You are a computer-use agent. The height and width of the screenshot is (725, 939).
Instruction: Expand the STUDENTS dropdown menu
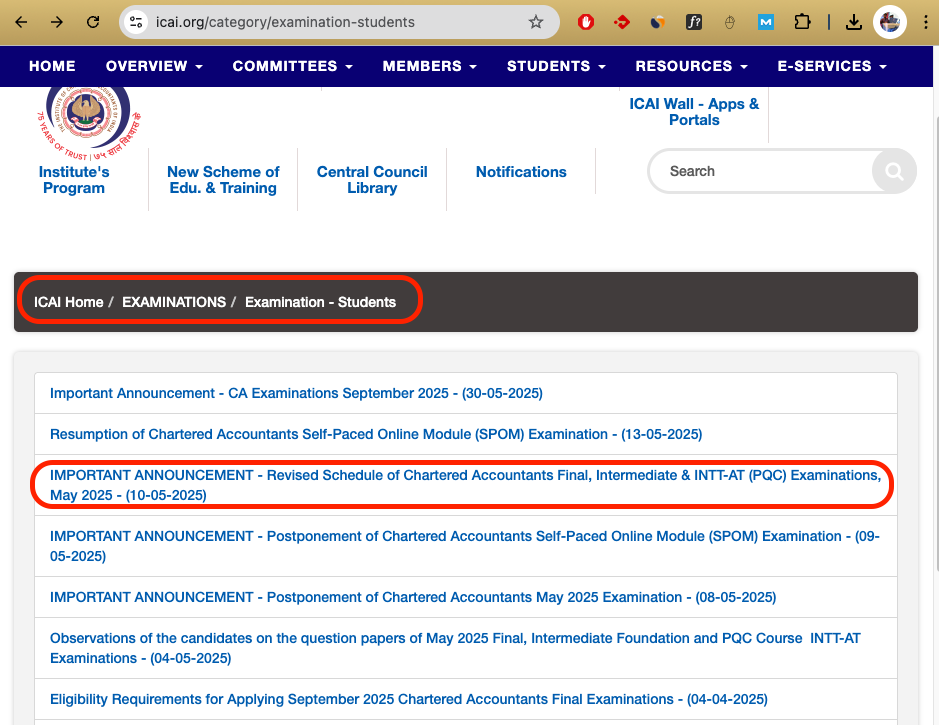(x=556, y=66)
